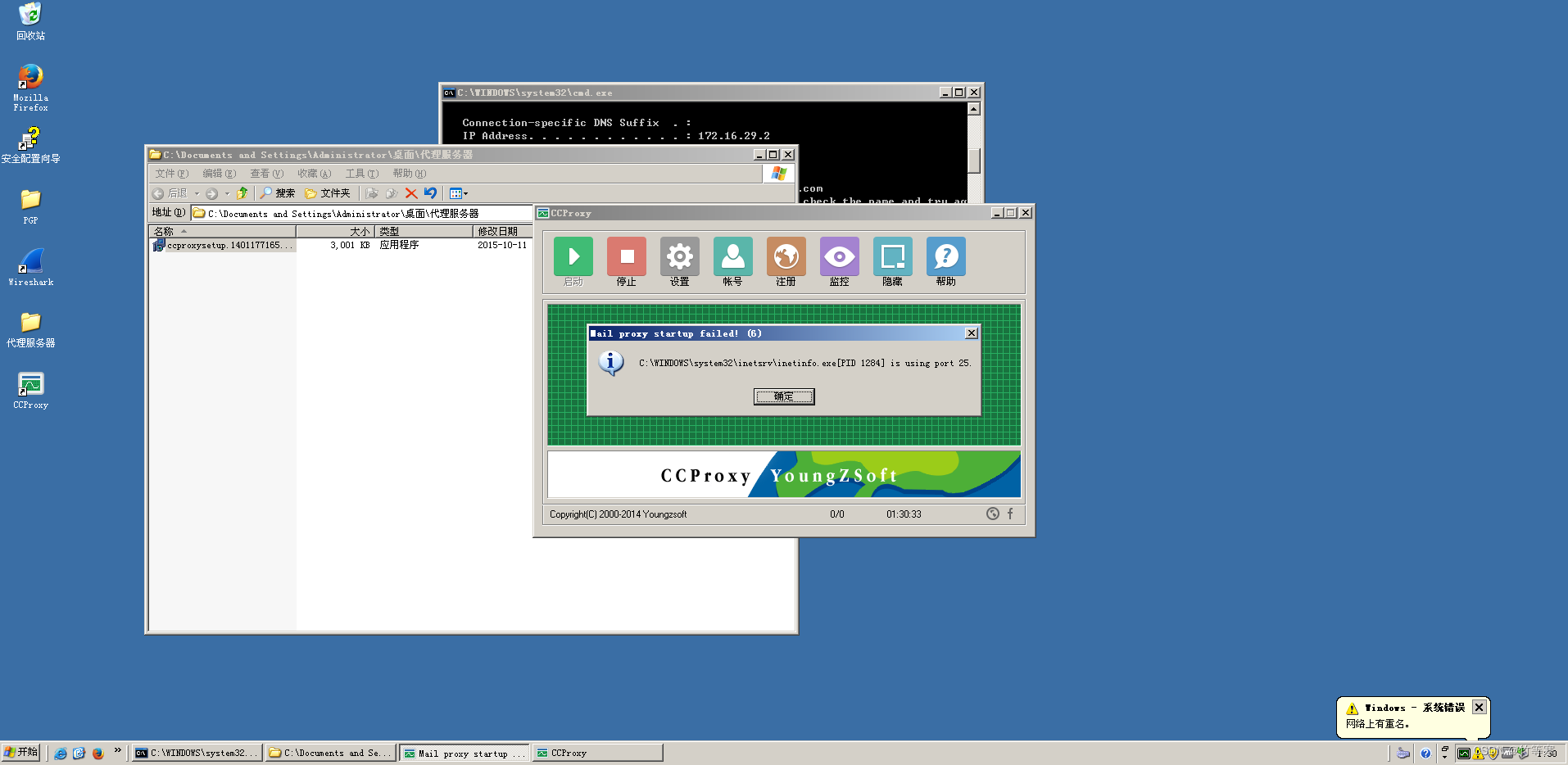This screenshot has height=765, width=1568.
Task: Open the Edit (编辑) menu in Explorer
Action: click(x=220, y=174)
